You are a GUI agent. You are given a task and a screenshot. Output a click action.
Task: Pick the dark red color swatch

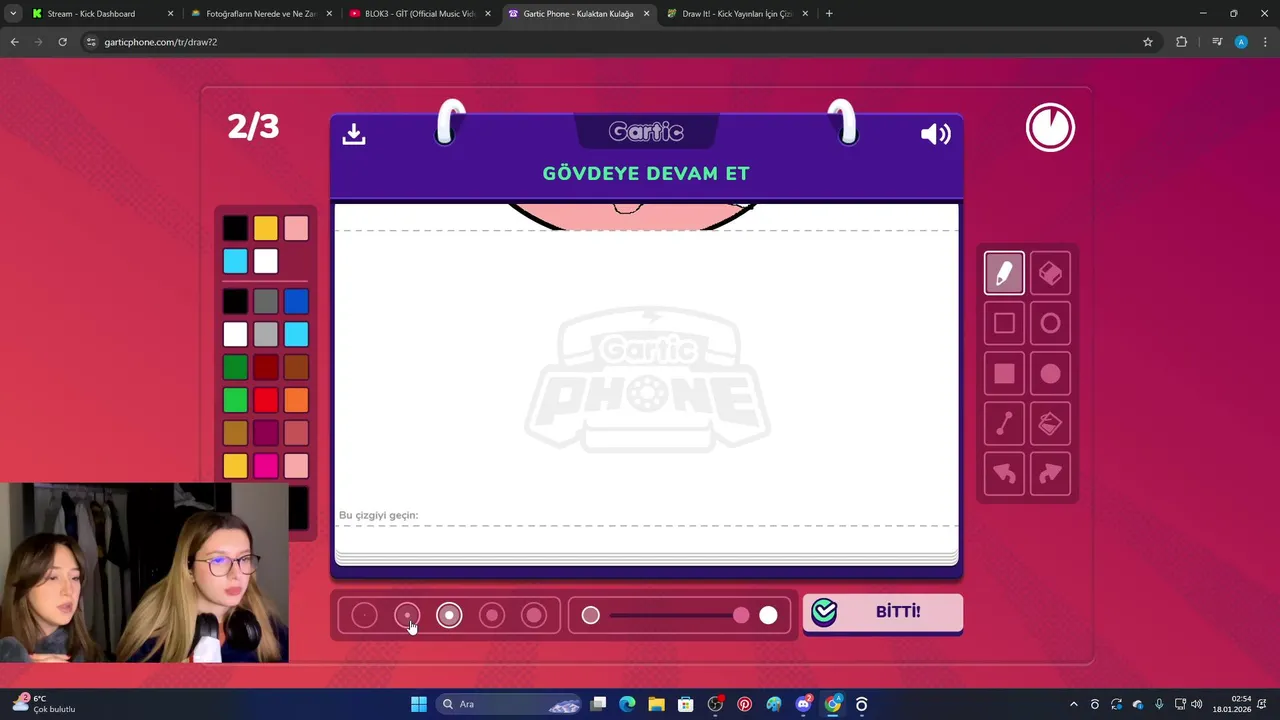pyautogui.click(x=265, y=367)
